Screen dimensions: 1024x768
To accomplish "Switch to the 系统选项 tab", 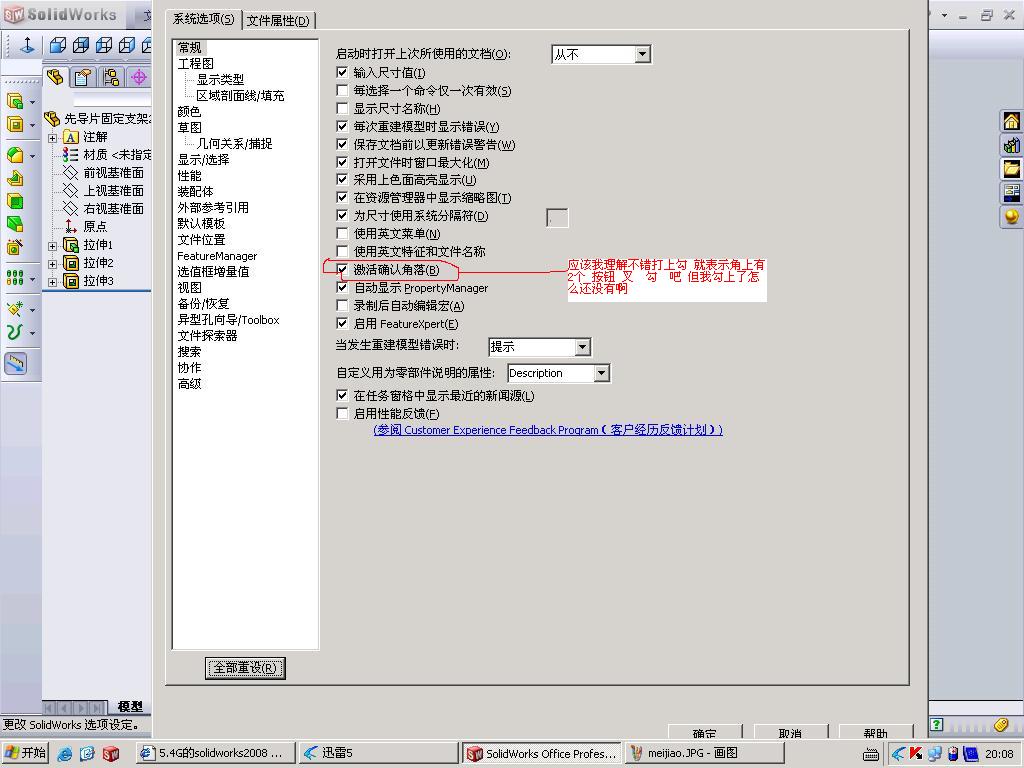I will coord(203,19).
